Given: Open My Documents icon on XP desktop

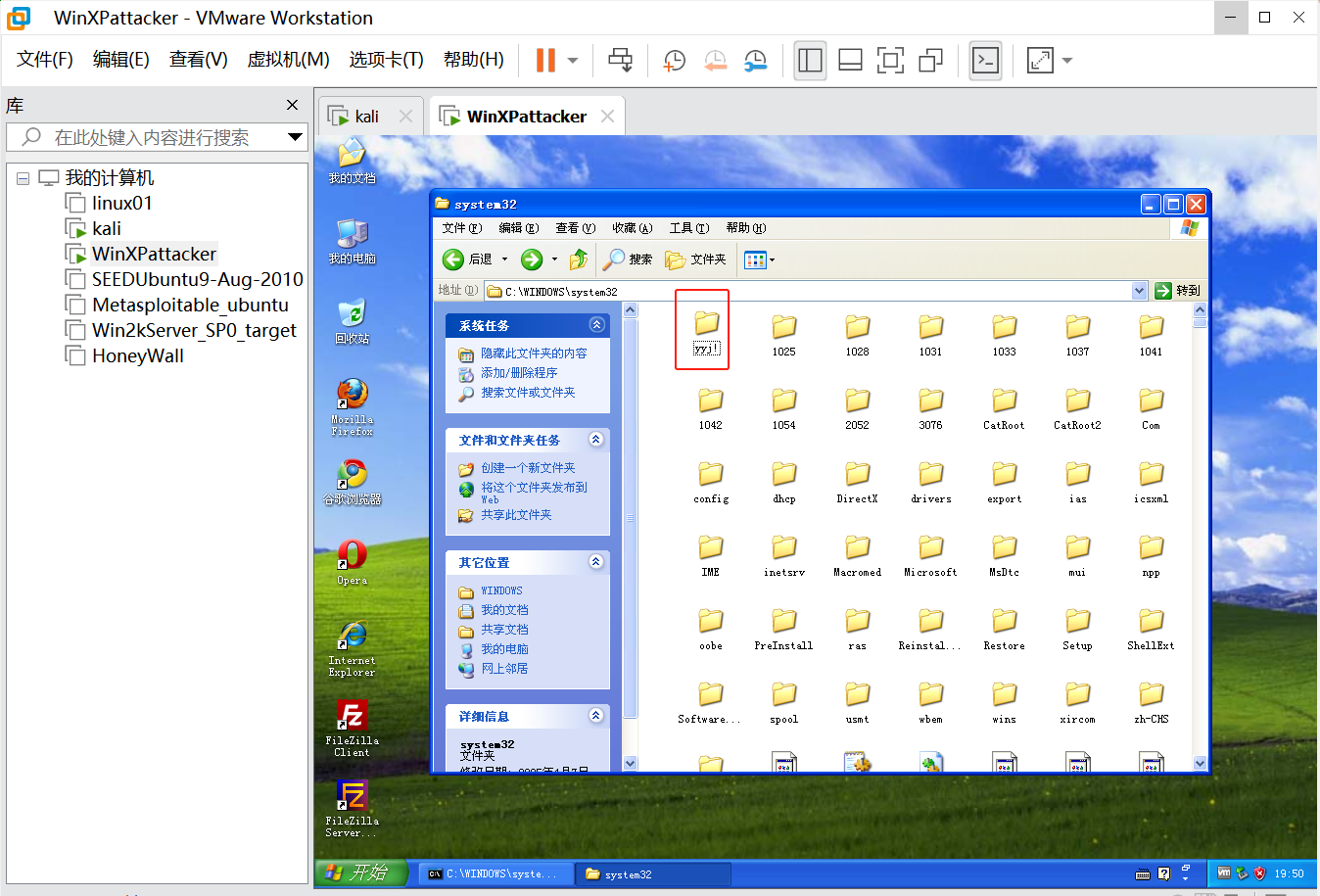Looking at the screenshot, I should click(x=352, y=162).
